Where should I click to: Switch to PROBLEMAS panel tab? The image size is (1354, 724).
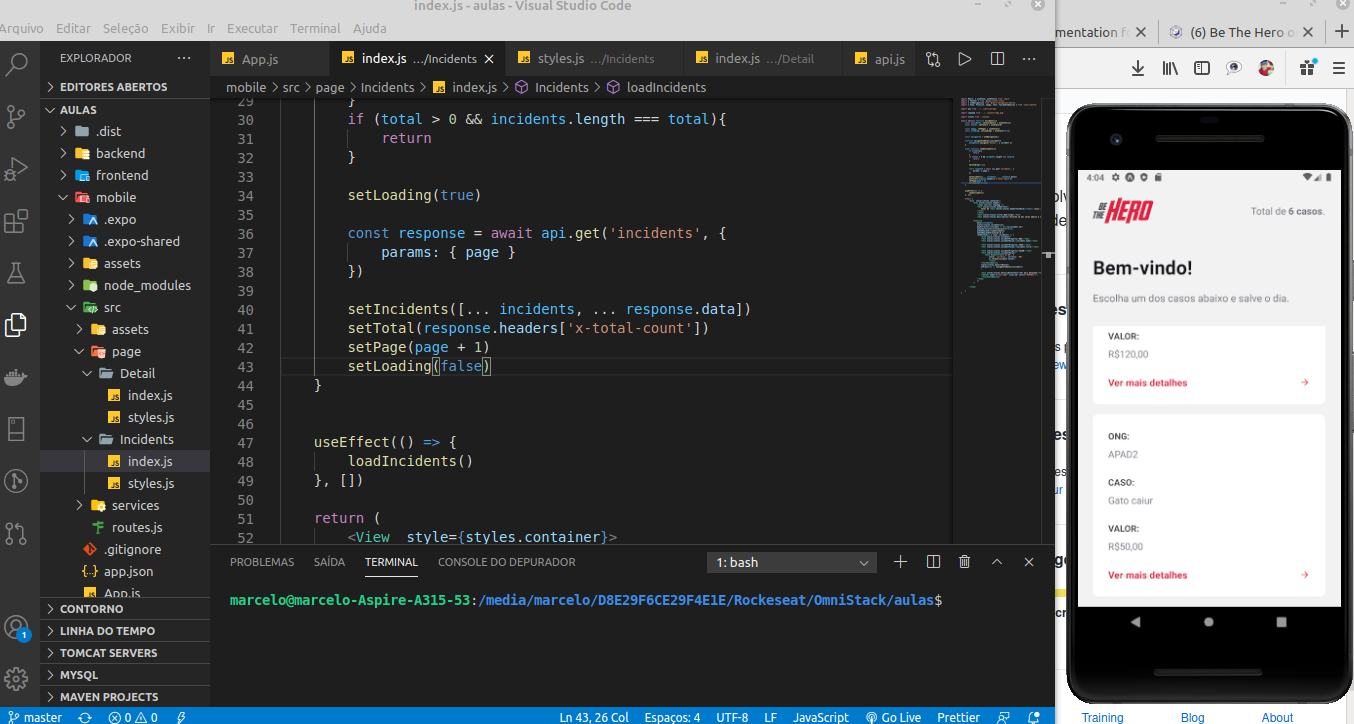262,562
